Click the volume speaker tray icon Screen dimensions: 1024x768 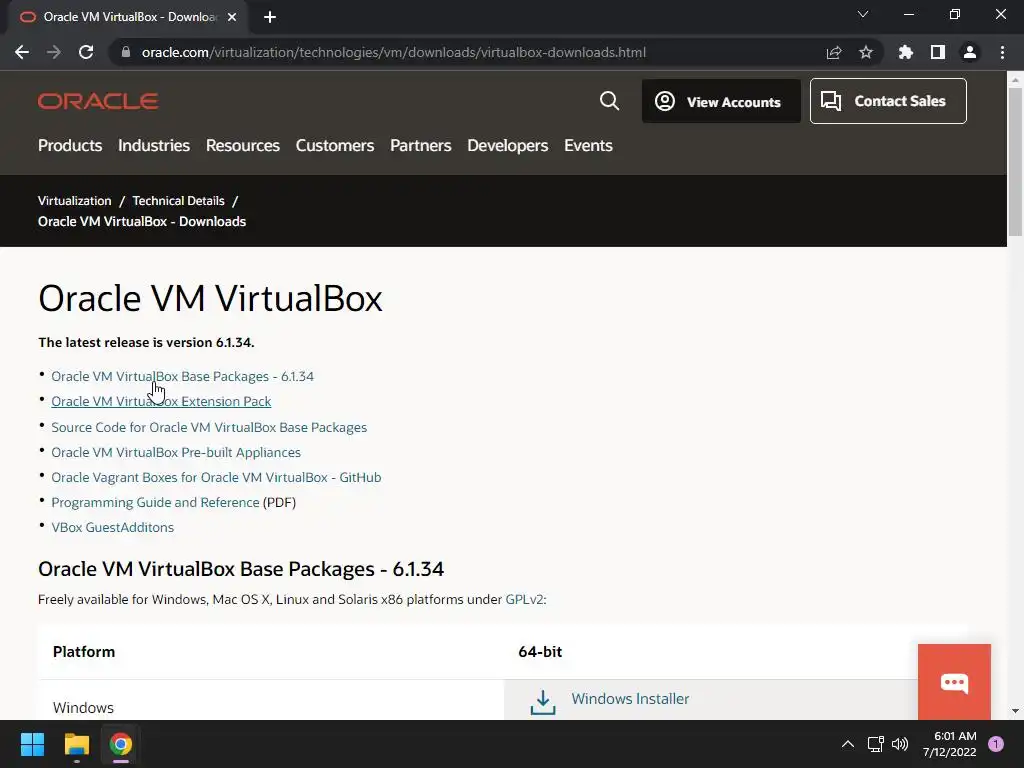pyautogui.click(x=900, y=744)
